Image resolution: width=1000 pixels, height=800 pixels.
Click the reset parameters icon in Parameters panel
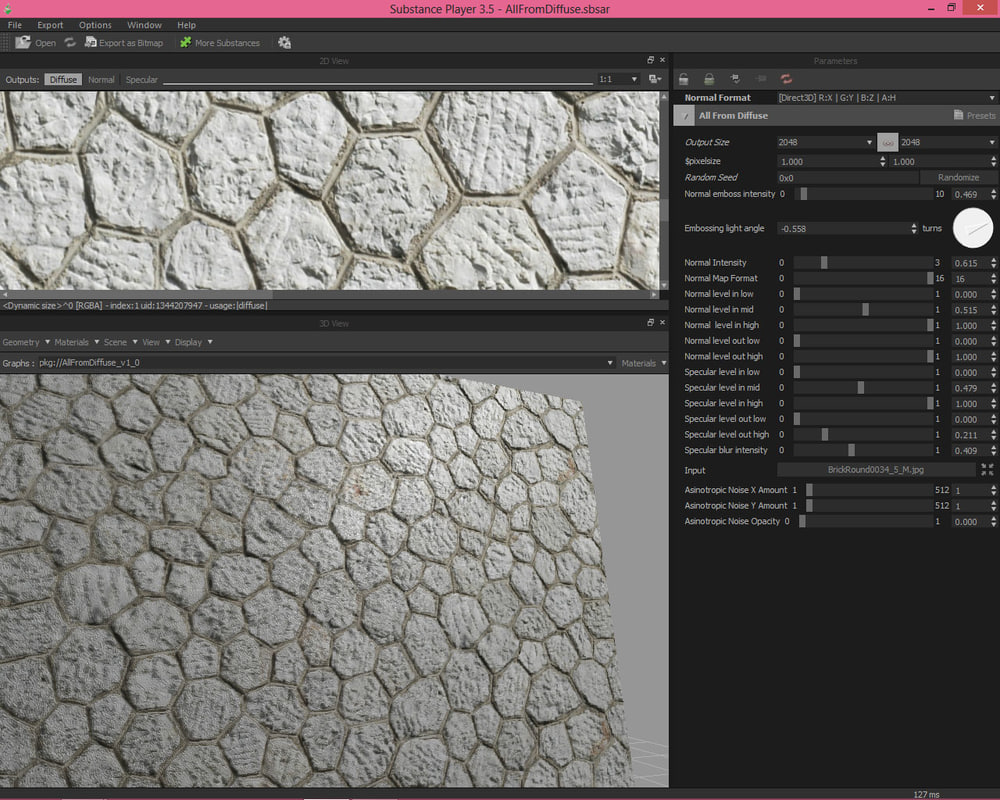point(787,78)
